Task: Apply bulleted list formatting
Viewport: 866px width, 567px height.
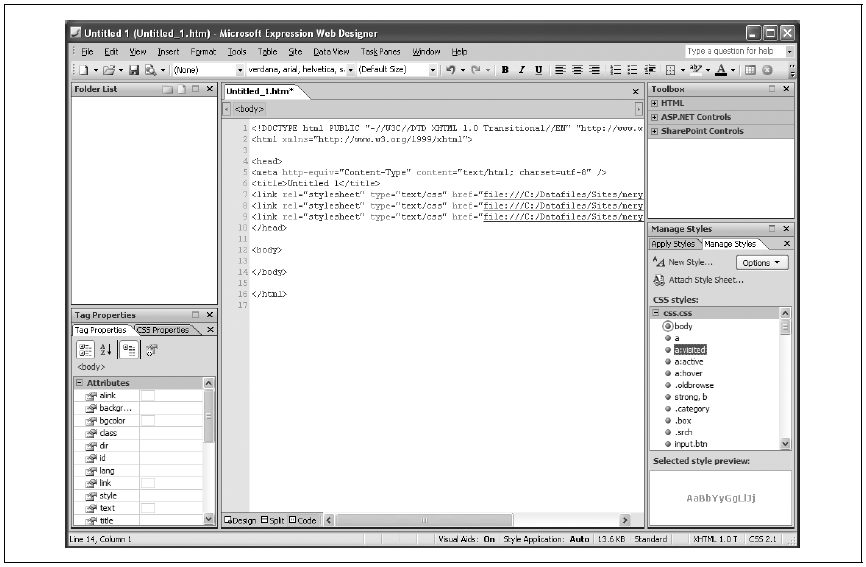Action: pyautogui.click(x=632, y=70)
